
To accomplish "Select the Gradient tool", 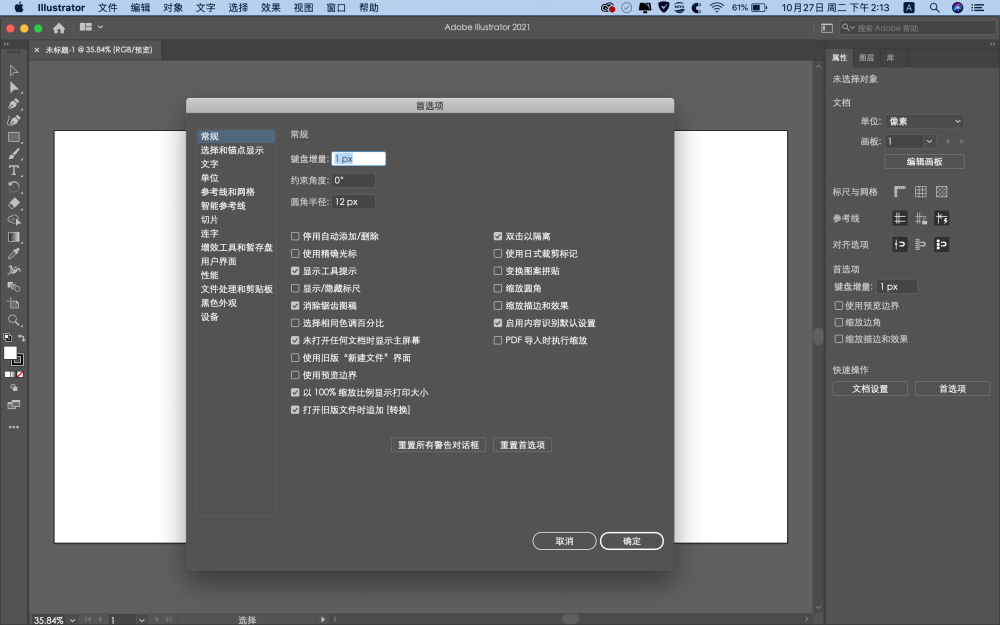I will pyautogui.click(x=14, y=237).
